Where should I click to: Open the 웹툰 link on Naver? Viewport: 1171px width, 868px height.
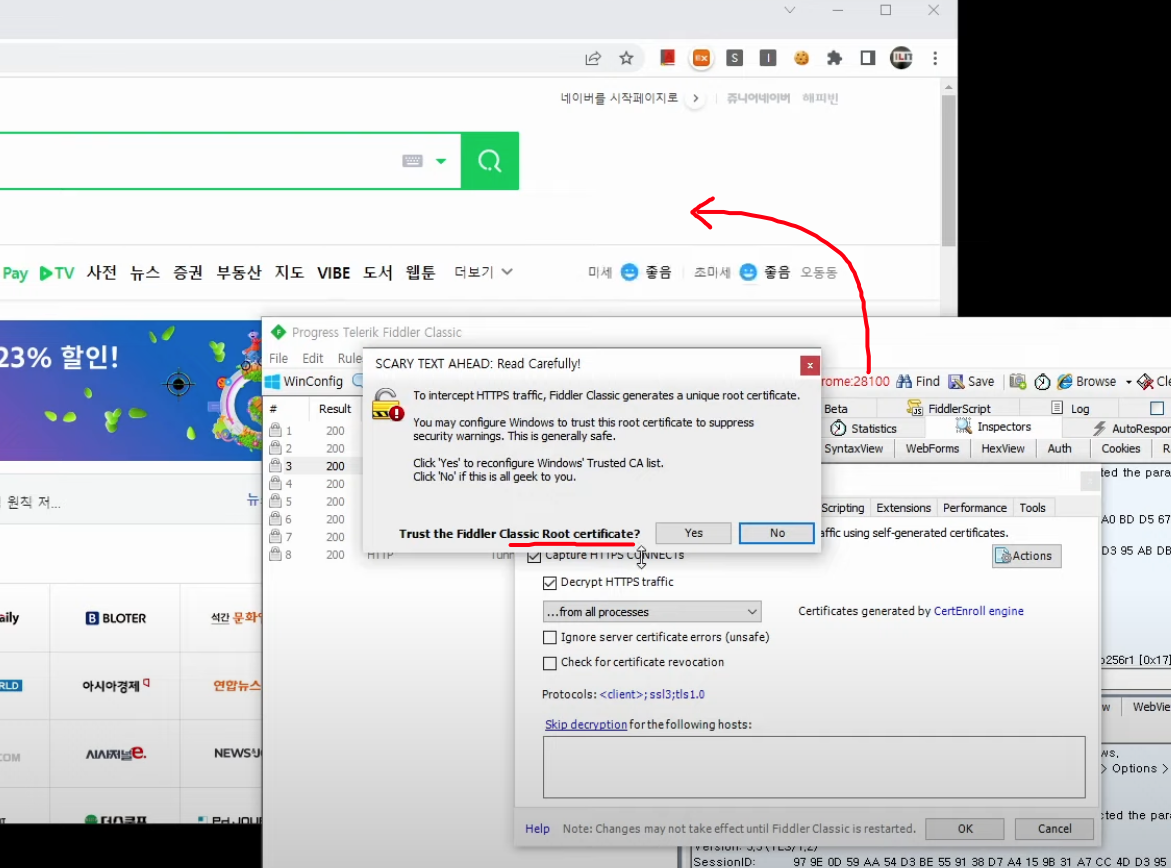[420, 273]
